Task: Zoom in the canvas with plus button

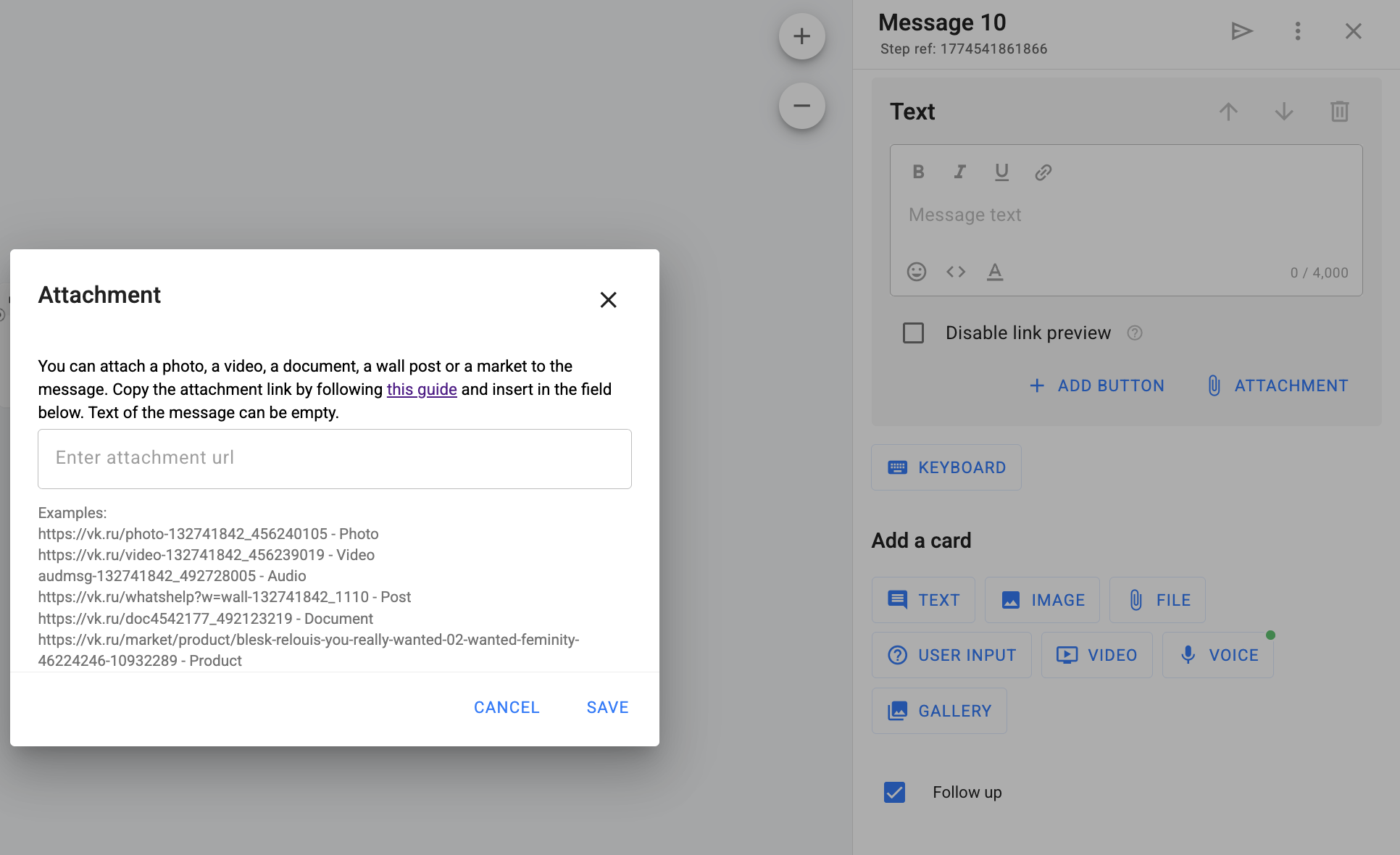Action: tap(801, 36)
